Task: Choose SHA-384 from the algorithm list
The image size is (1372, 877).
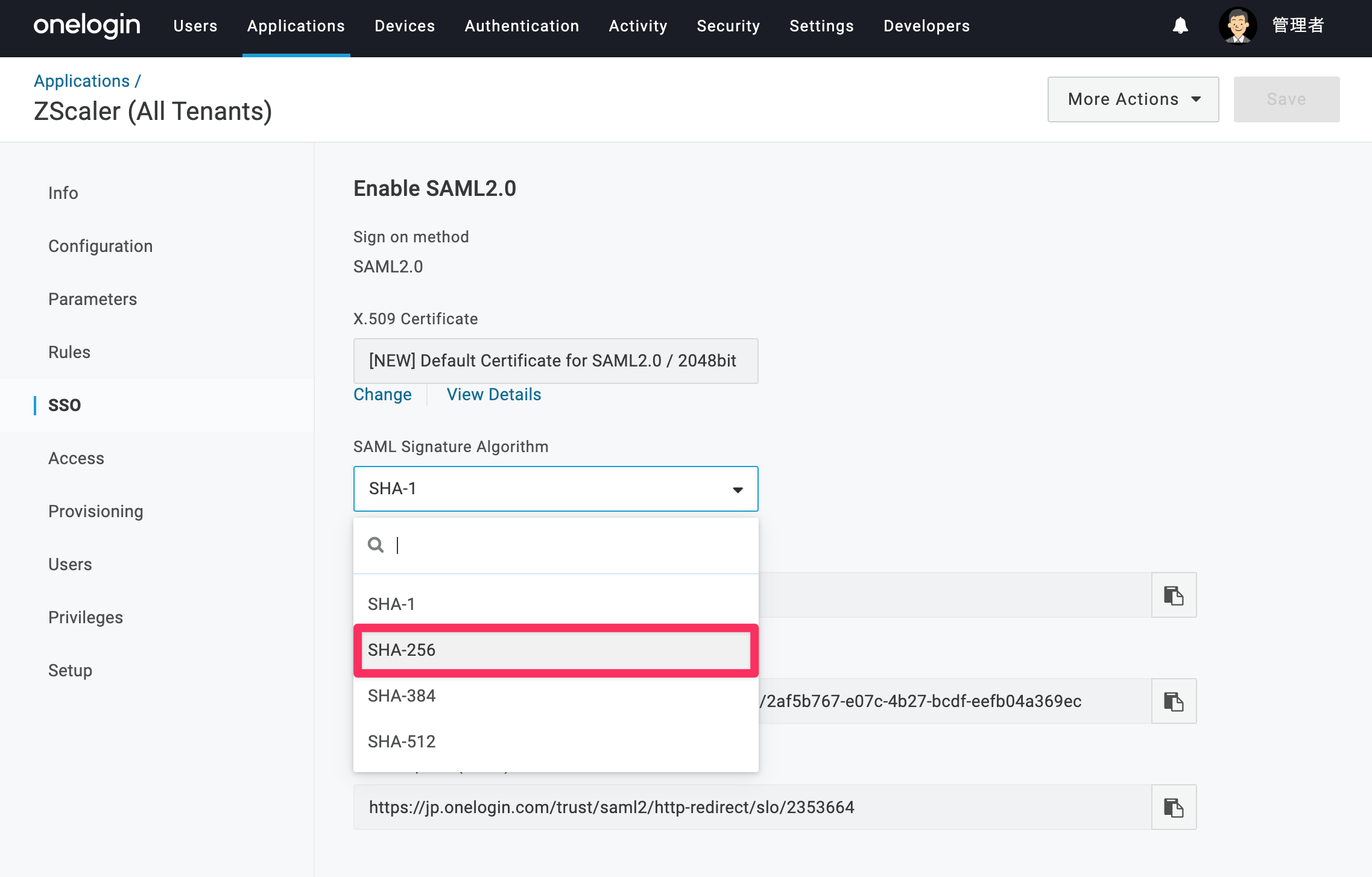Action: click(555, 696)
